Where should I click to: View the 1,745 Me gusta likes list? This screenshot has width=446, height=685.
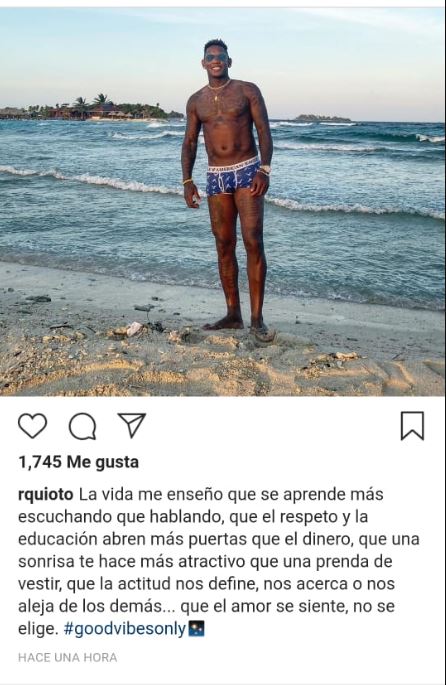tap(79, 462)
